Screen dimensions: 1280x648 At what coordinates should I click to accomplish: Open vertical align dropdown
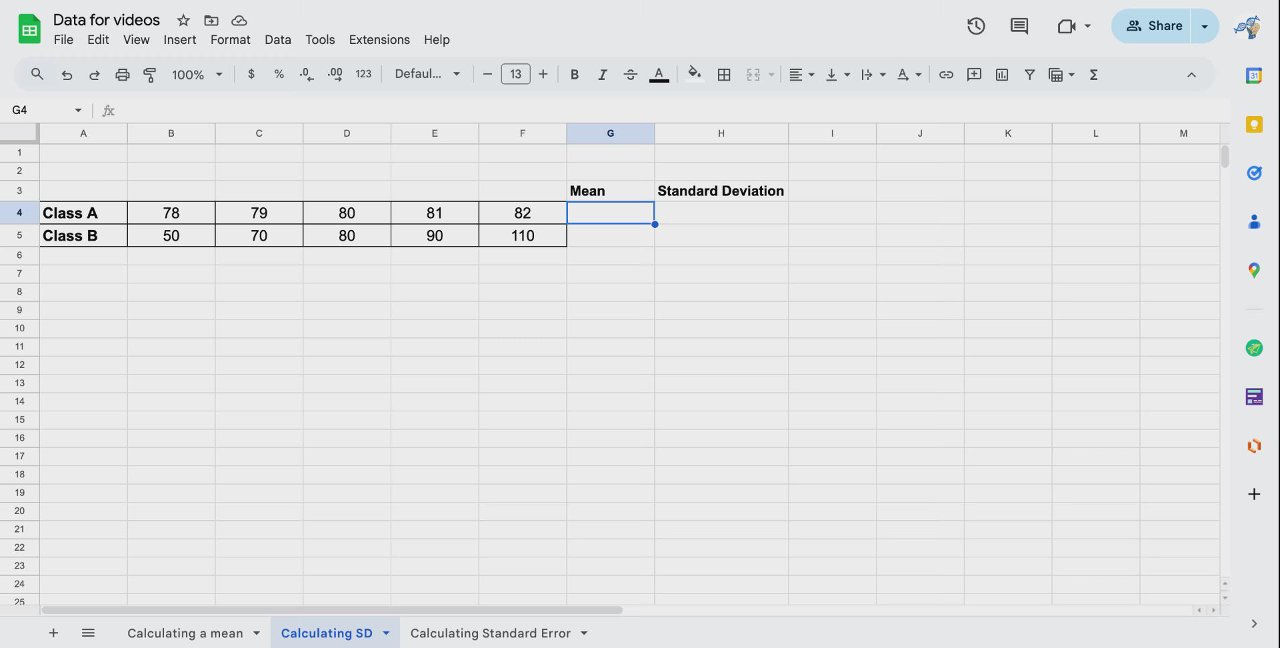tap(837, 74)
